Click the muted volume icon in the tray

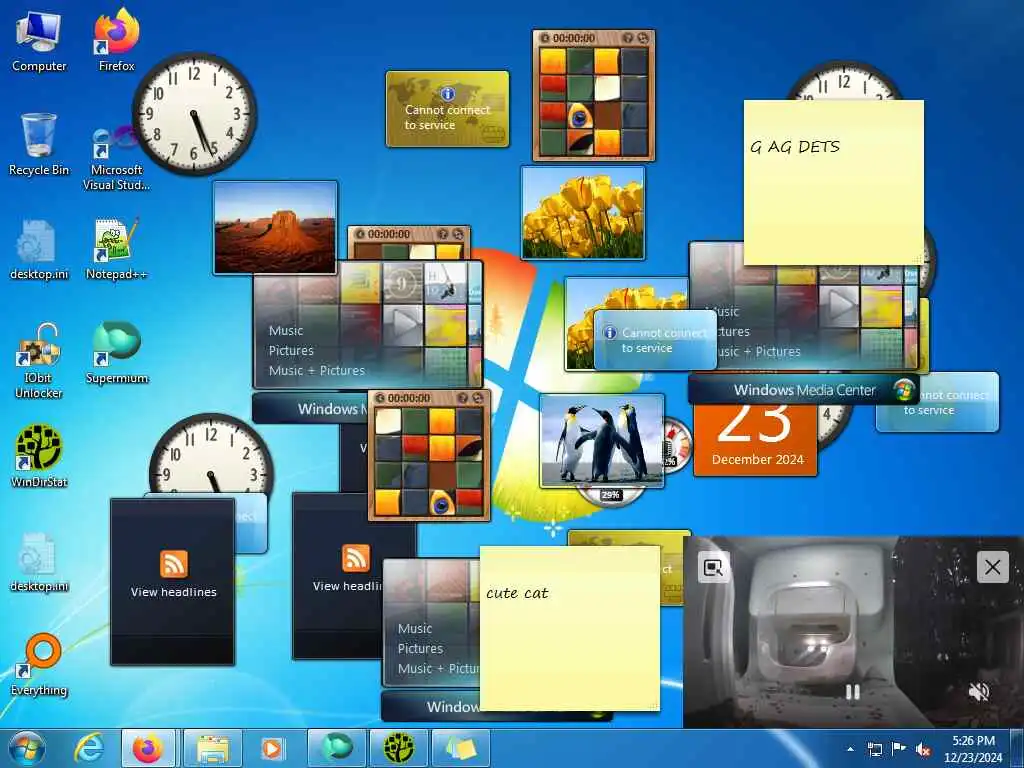tap(923, 749)
